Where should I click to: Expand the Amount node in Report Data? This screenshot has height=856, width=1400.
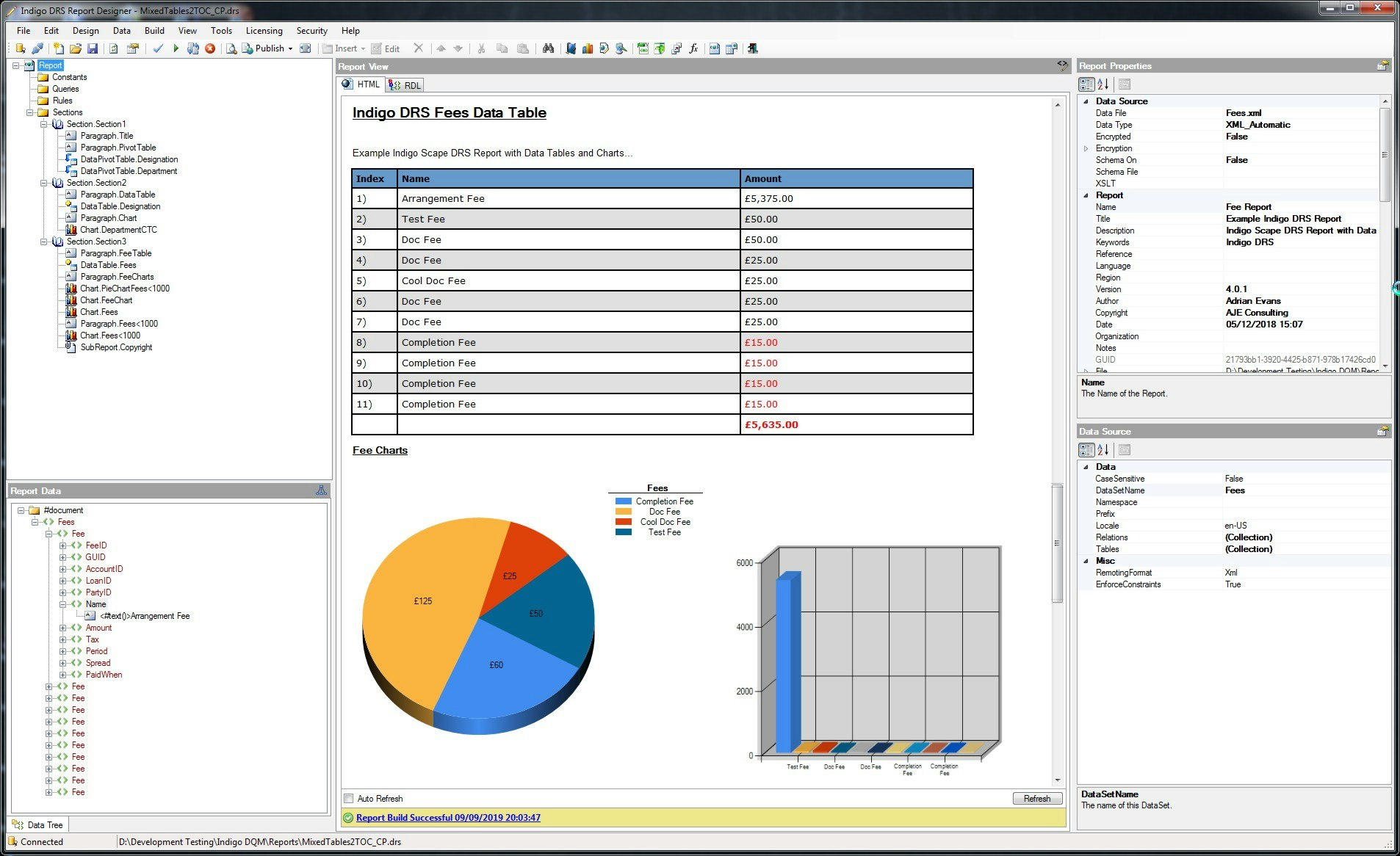click(63, 628)
